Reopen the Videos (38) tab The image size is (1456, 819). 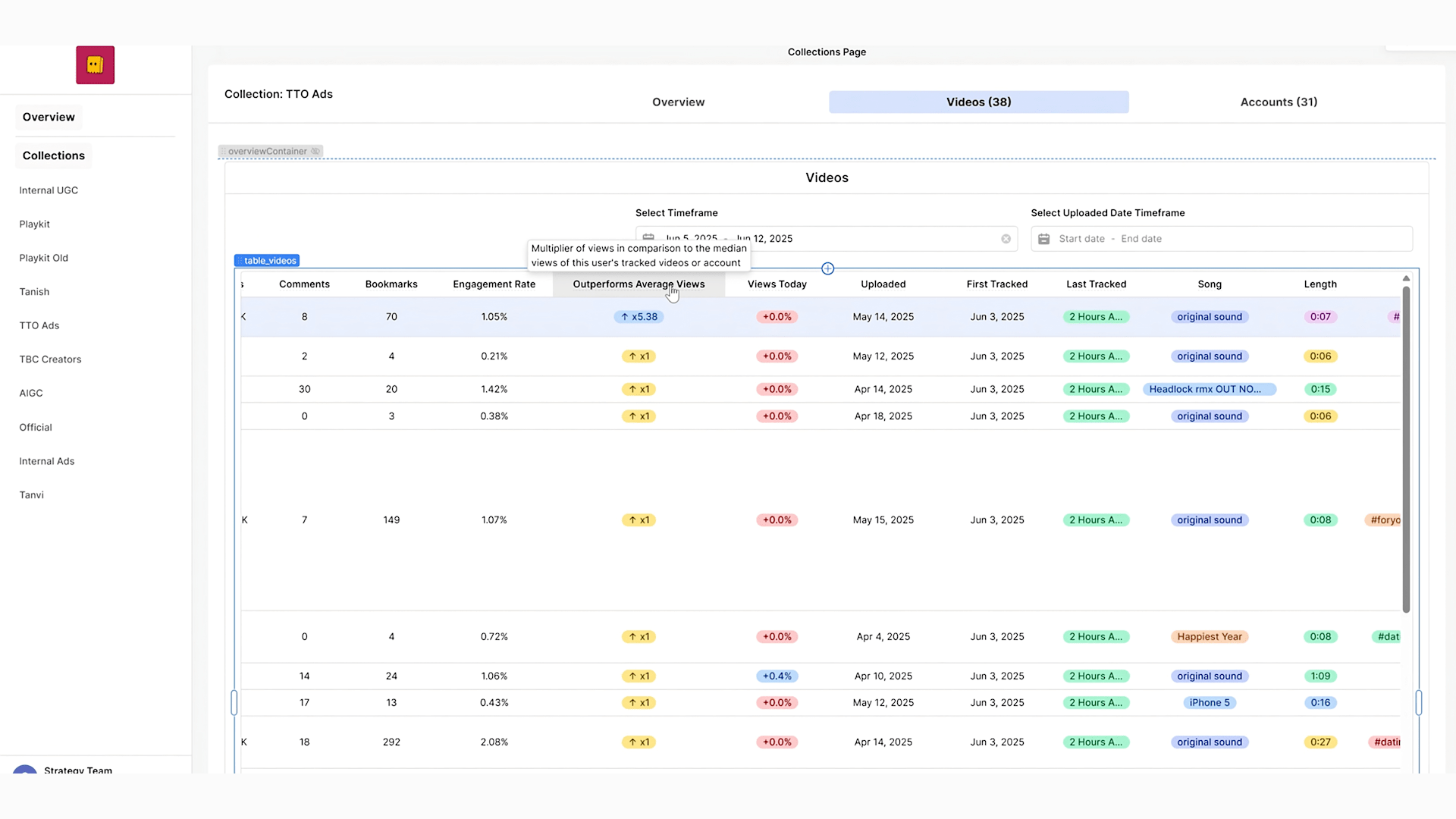click(978, 102)
